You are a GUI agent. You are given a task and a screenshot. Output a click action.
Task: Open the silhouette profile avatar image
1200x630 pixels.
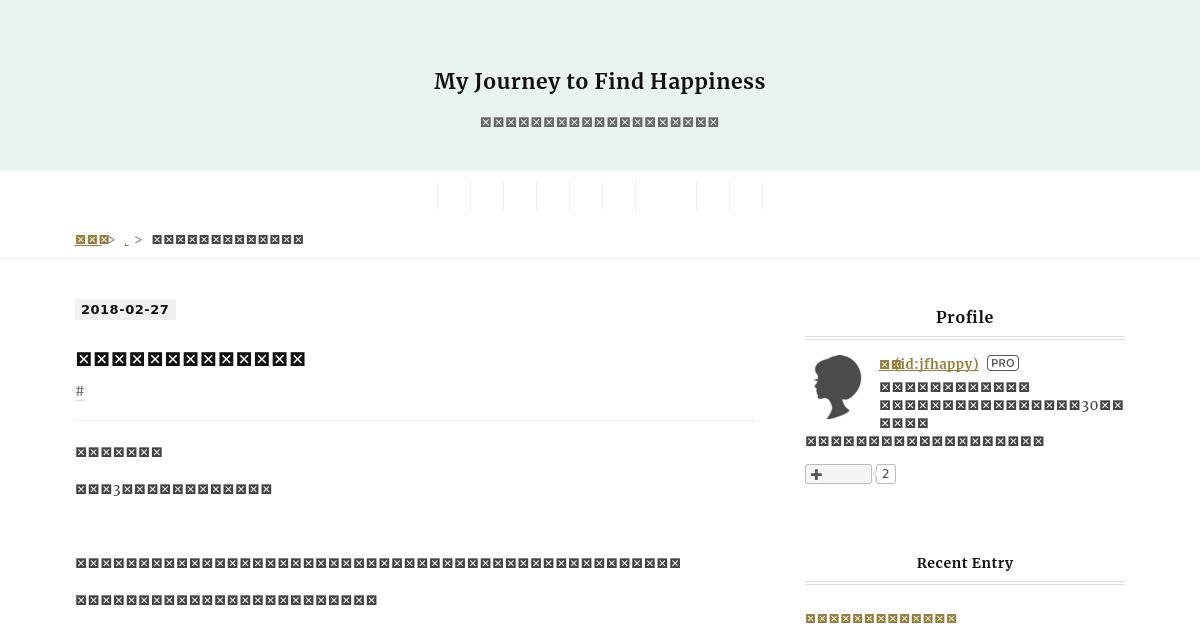(x=837, y=387)
